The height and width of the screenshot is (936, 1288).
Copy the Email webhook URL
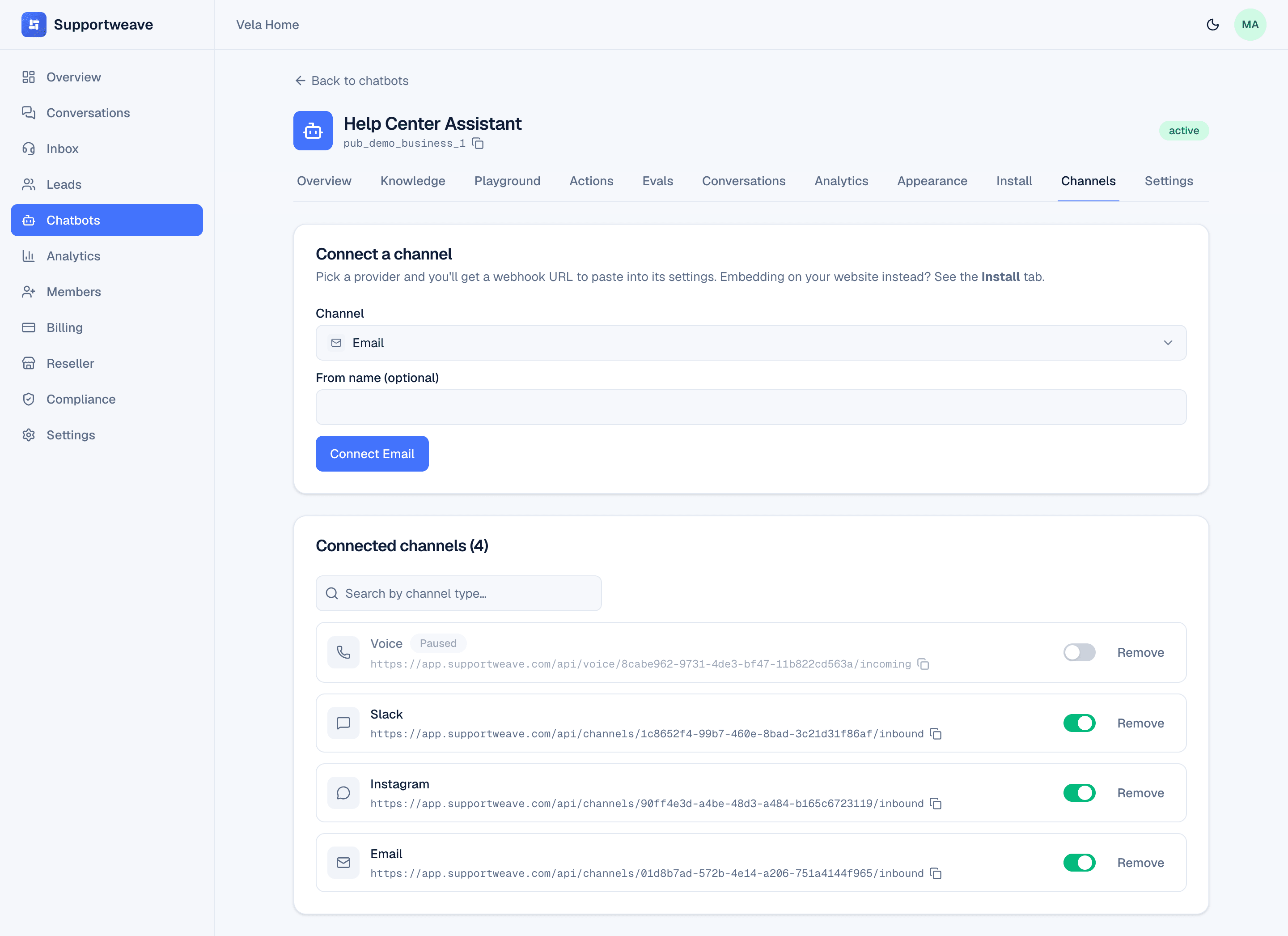[936, 873]
